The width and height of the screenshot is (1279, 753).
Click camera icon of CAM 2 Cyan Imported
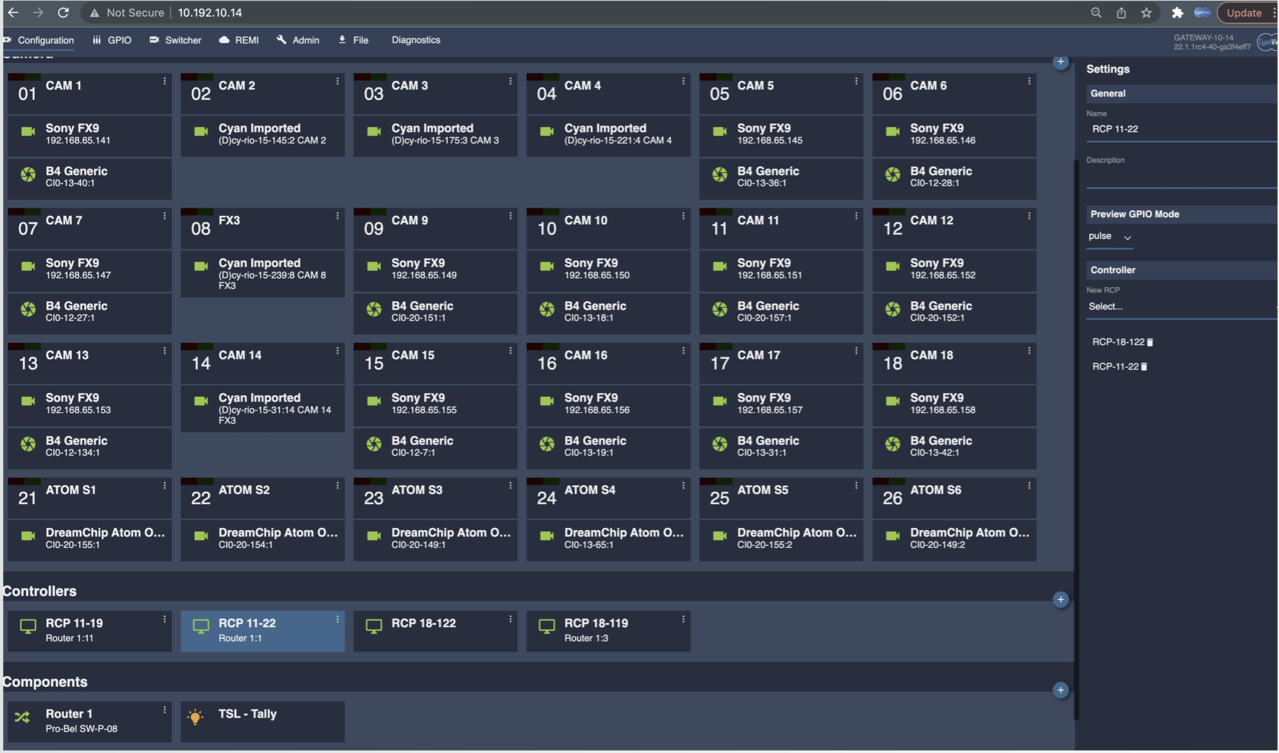click(201, 132)
